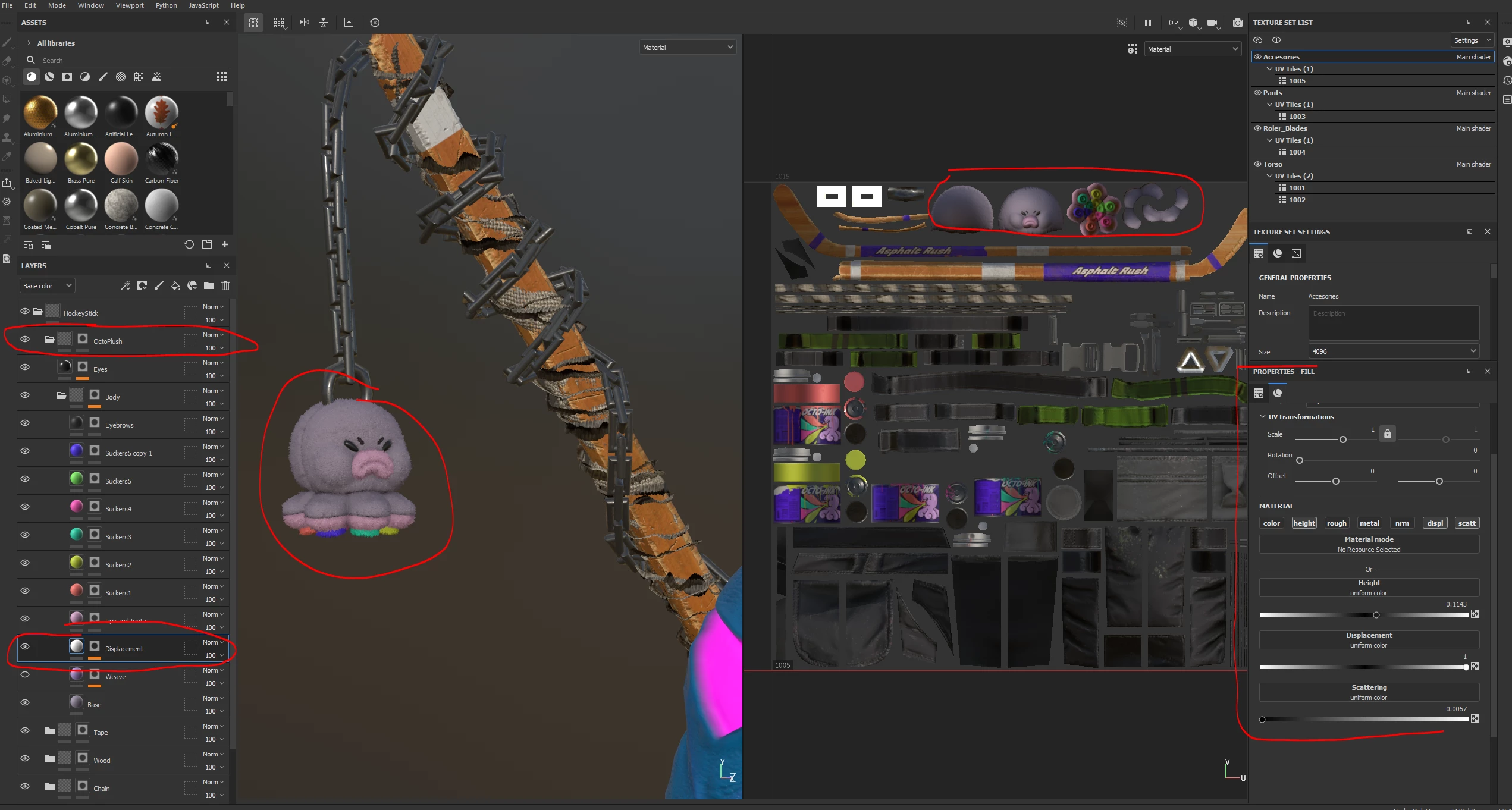Adjust the Height uniform color slider
The width and height of the screenshot is (1512, 810).
(x=1376, y=615)
